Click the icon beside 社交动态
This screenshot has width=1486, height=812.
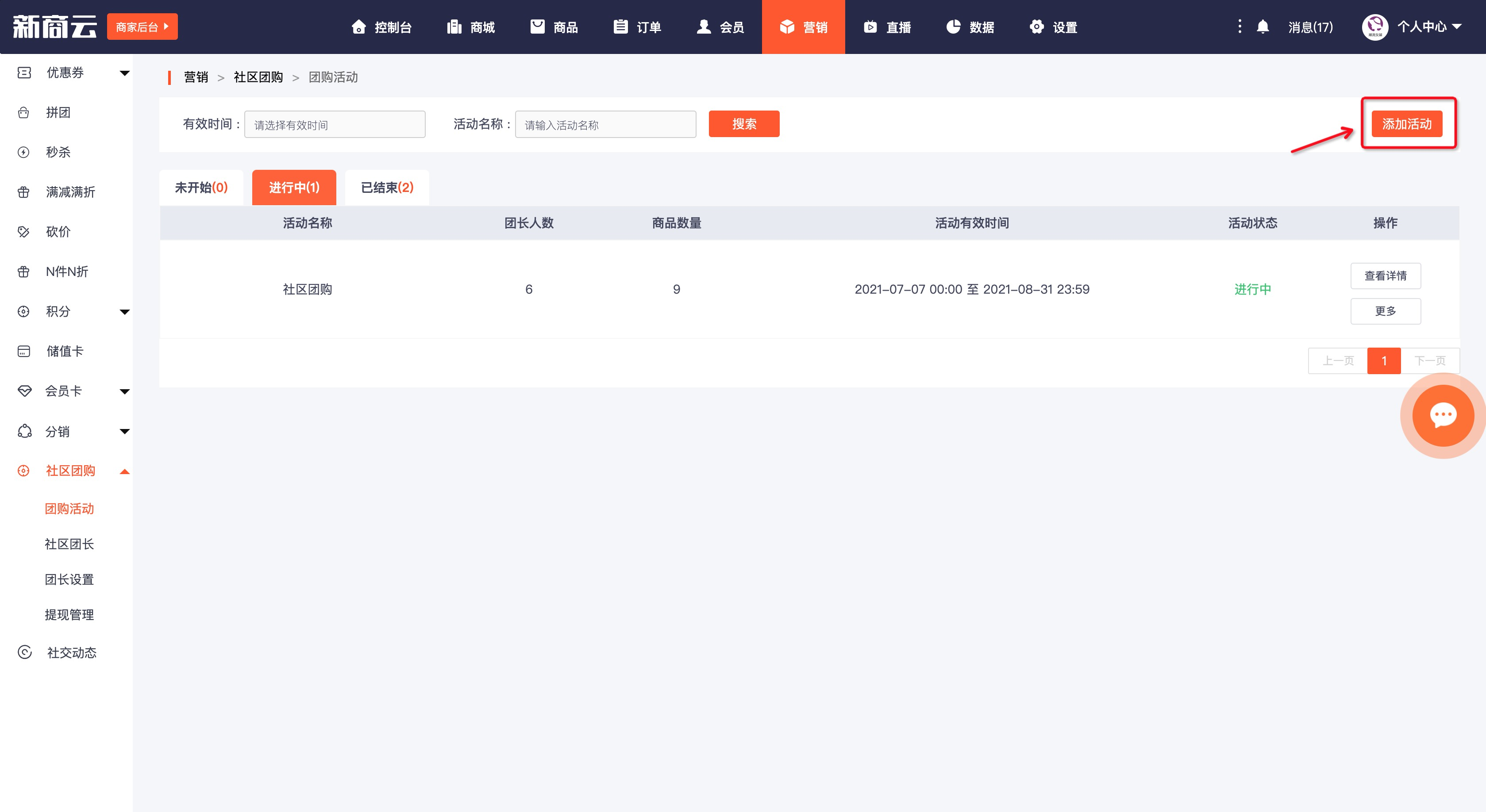(x=25, y=652)
